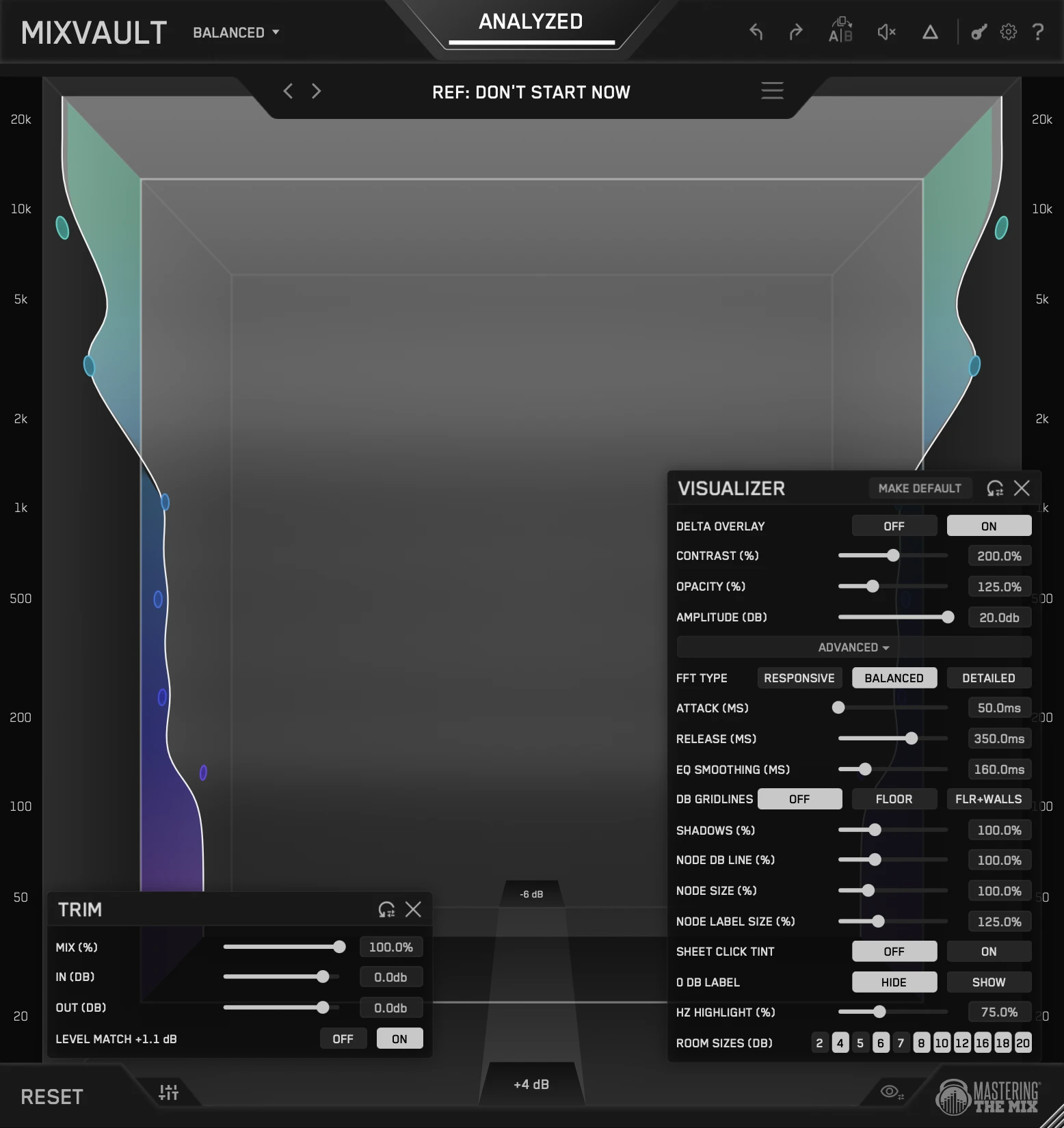Screen dimensions: 1064x1128
Task: Select the purple 100 Hz node
Action: coord(203,773)
